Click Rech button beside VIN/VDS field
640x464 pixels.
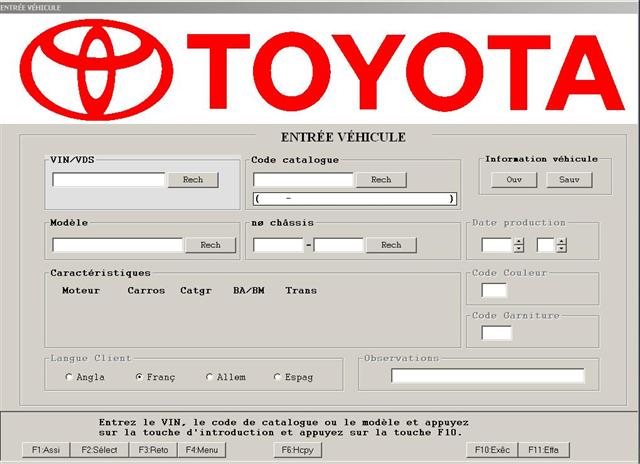click(x=193, y=180)
